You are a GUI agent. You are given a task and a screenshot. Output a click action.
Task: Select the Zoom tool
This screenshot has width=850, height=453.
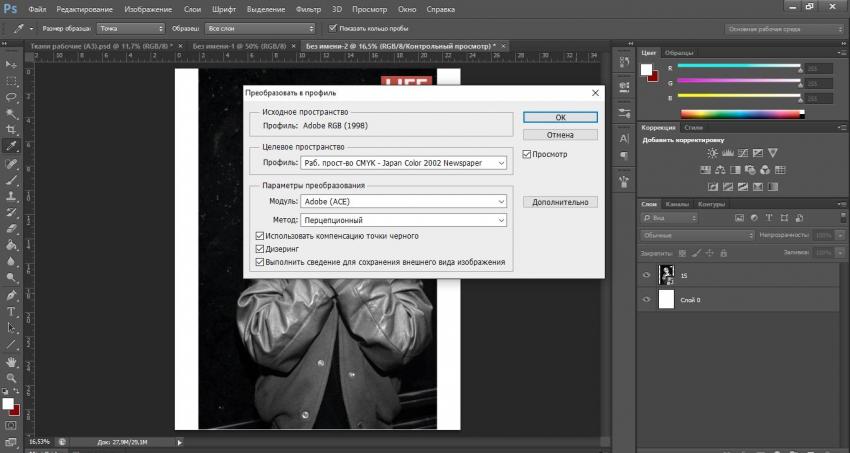[x=12, y=377]
